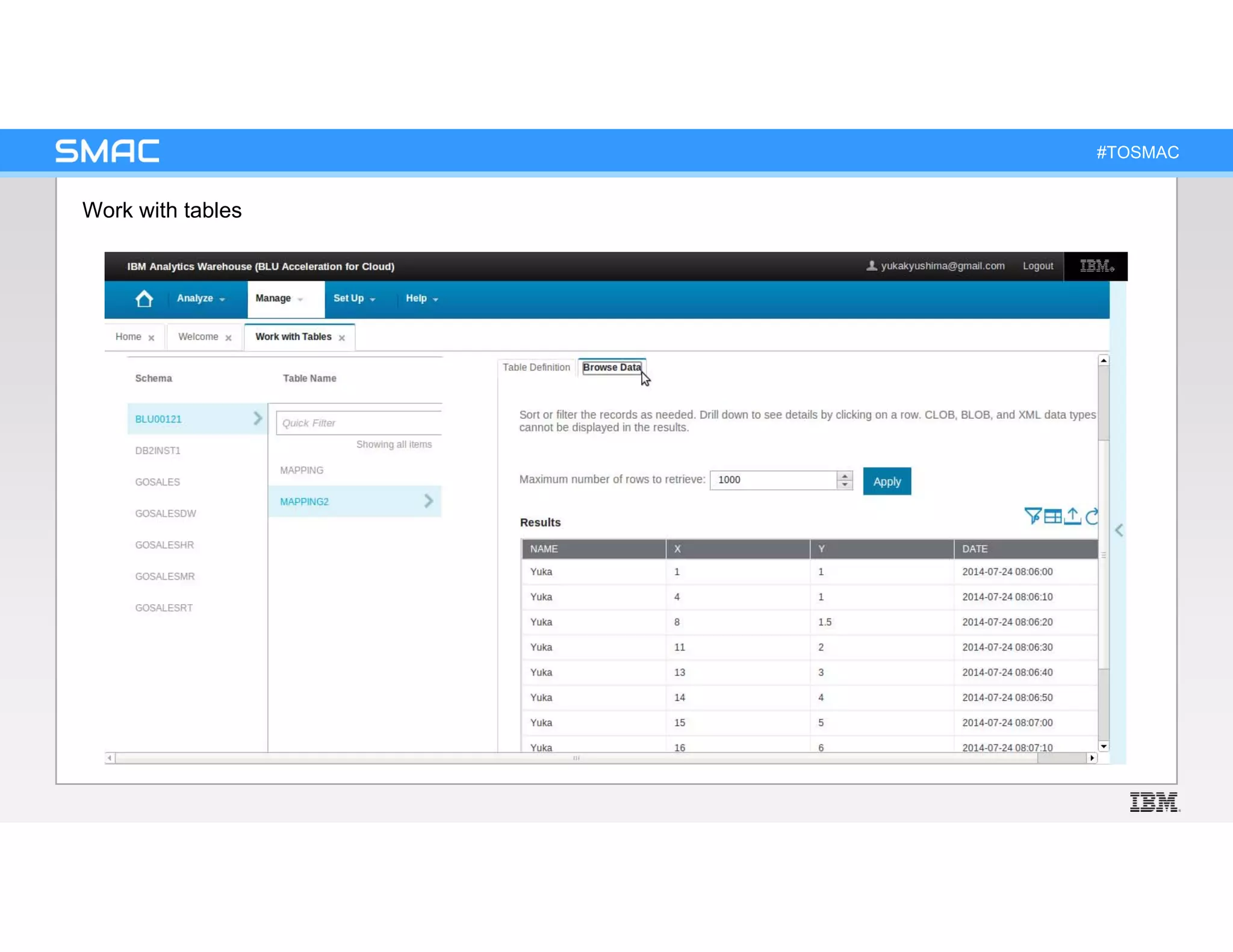The image size is (1233, 952).
Task: Switch to the Table Definition tab
Action: pos(536,367)
